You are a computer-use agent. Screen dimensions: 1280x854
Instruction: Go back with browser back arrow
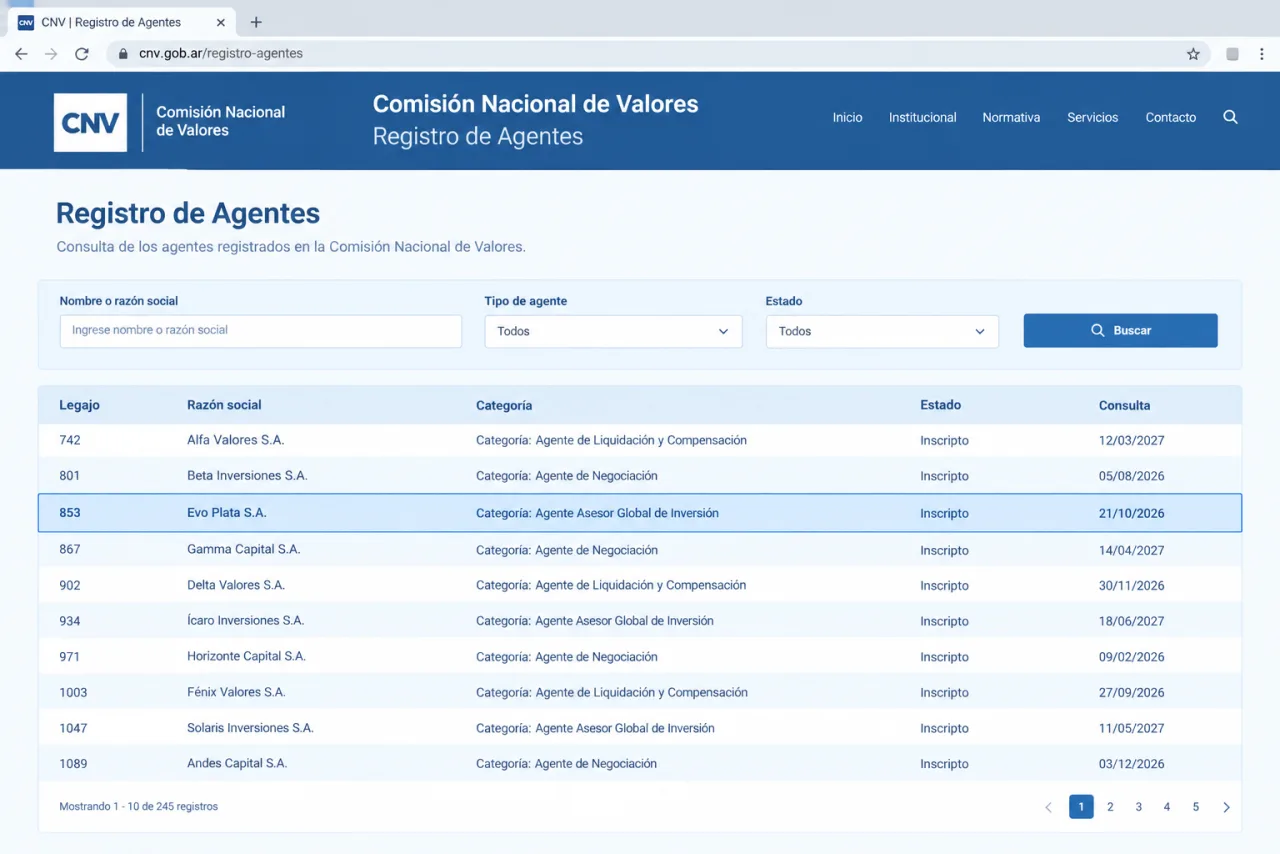click(21, 54)
